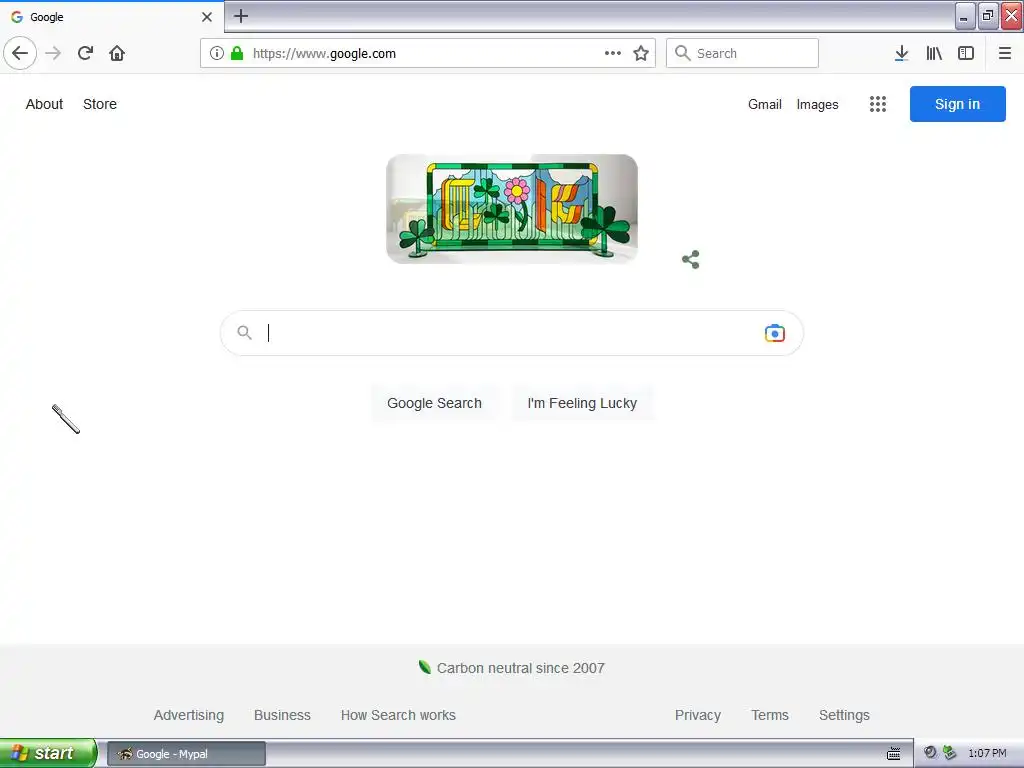Open Google Images link
The width and height of the screenshot is (1024, 768).
817,104
